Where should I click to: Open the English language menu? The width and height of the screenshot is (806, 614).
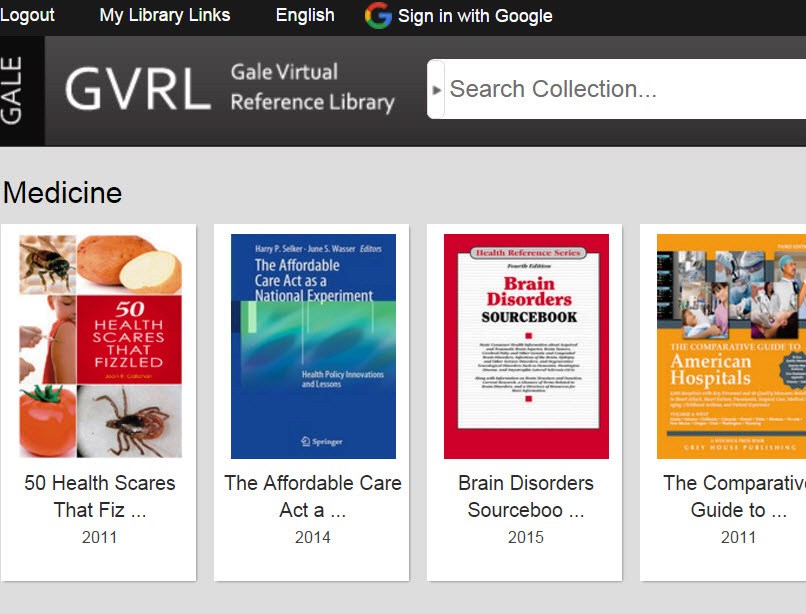[x=305, y=15]
